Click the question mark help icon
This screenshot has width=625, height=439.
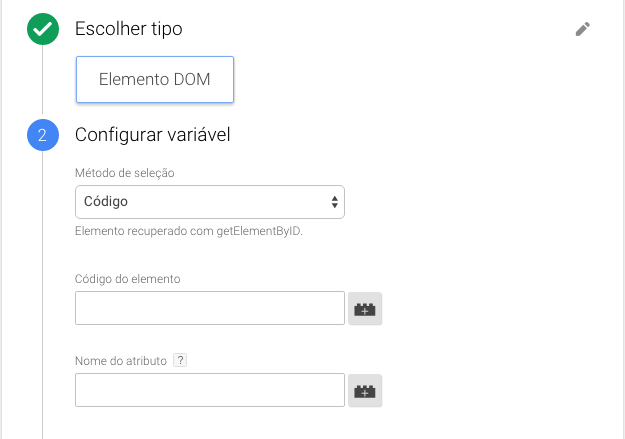click(x=180, y=360)
